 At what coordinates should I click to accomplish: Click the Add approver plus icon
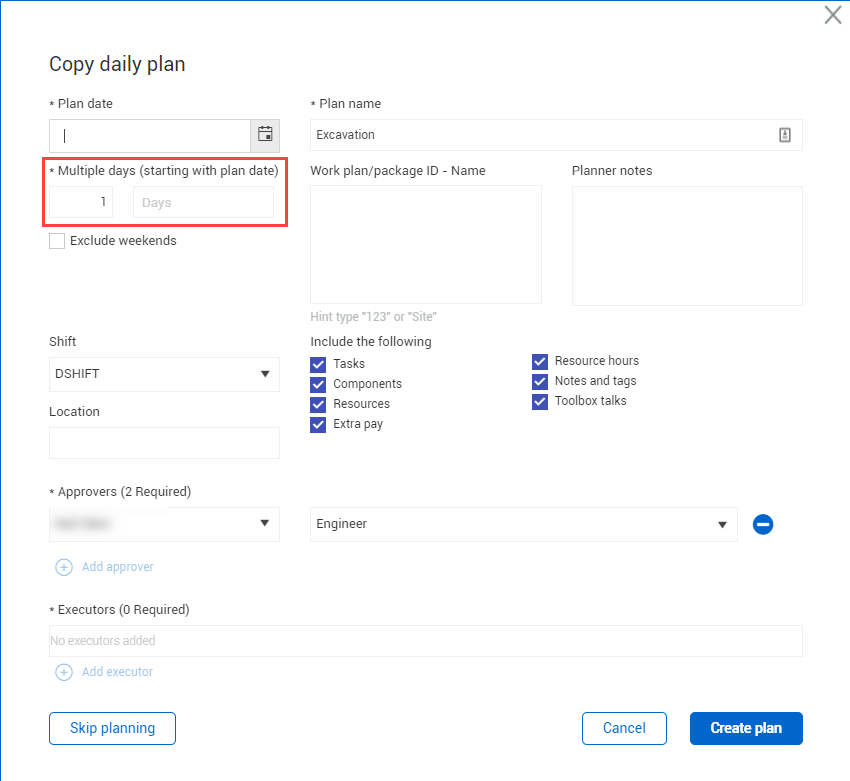(x=64, y=567)
